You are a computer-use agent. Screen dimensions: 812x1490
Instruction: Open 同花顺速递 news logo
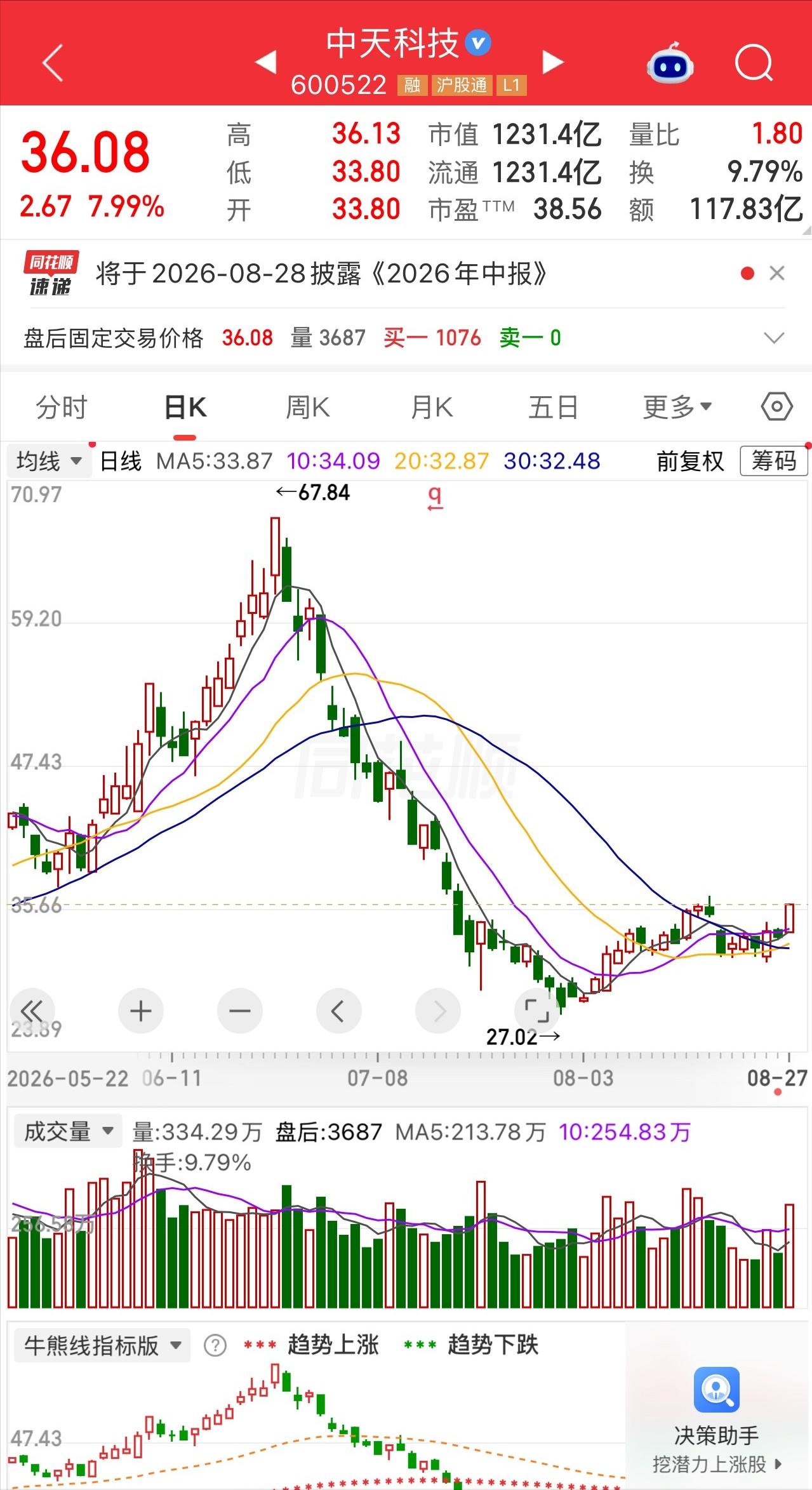(x=51, y=274)
